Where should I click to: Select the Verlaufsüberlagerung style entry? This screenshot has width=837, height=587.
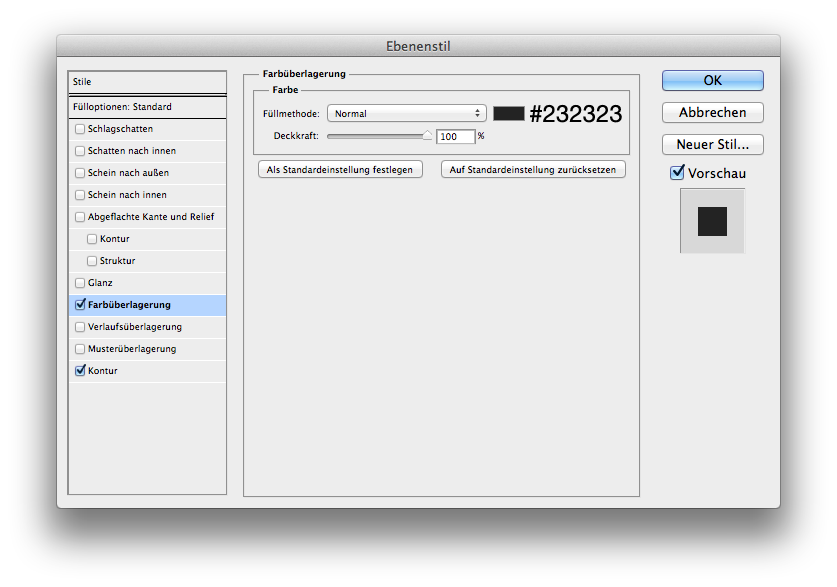point(134,327)
